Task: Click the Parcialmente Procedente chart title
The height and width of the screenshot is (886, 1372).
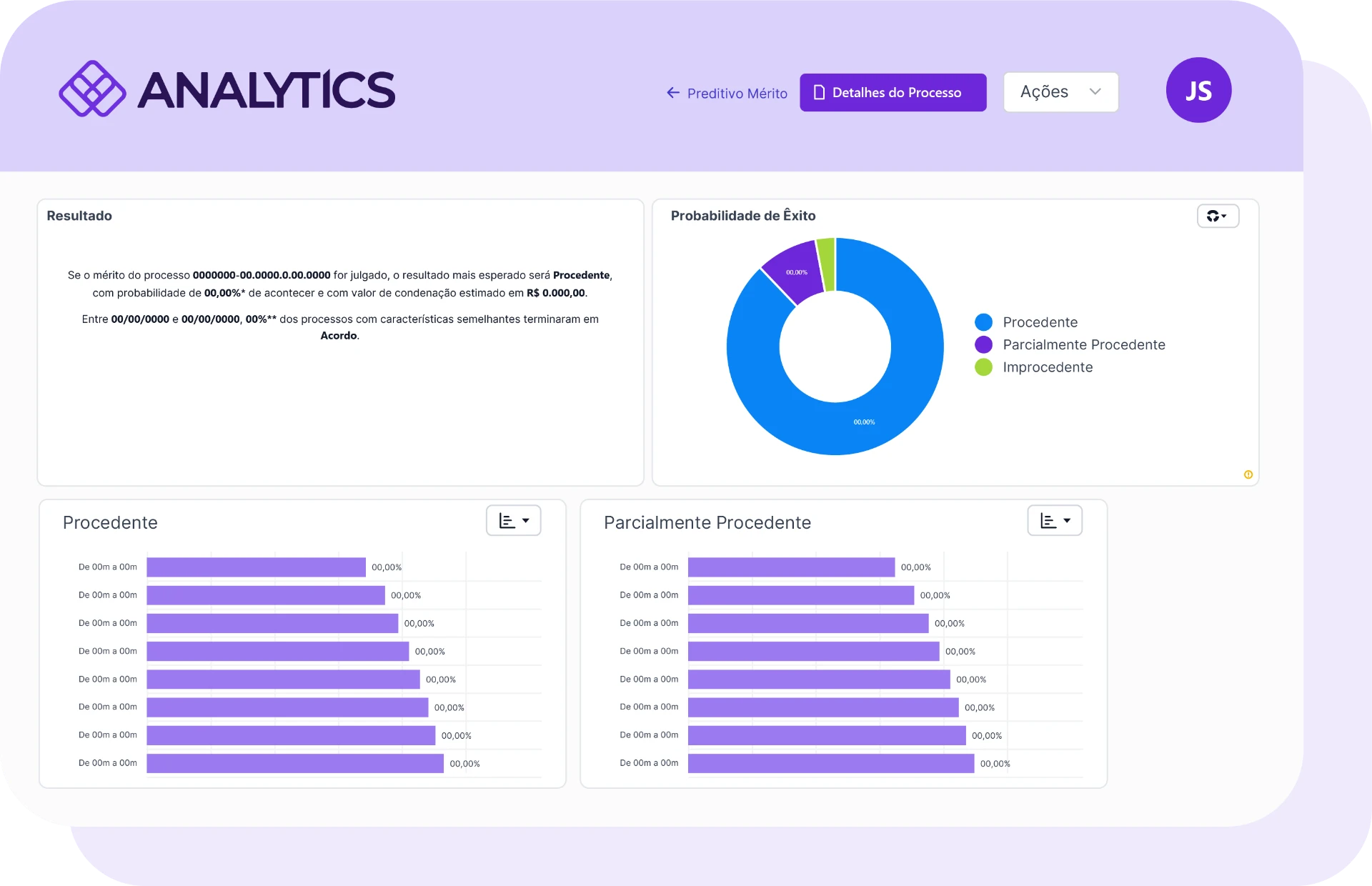Action: 707,523
